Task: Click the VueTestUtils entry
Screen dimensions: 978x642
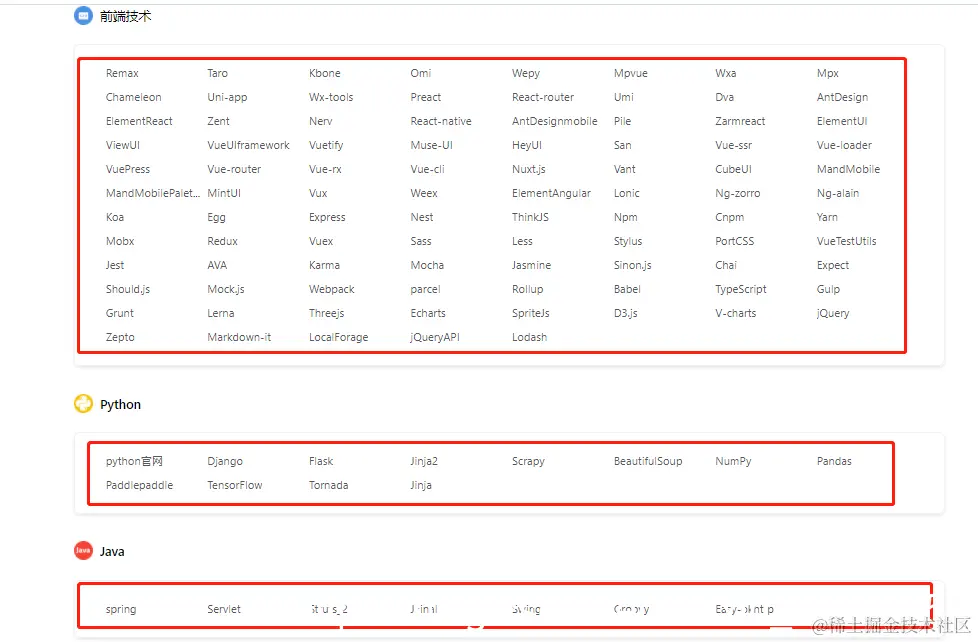Action: pyautogui.click(x=847, y=241)
